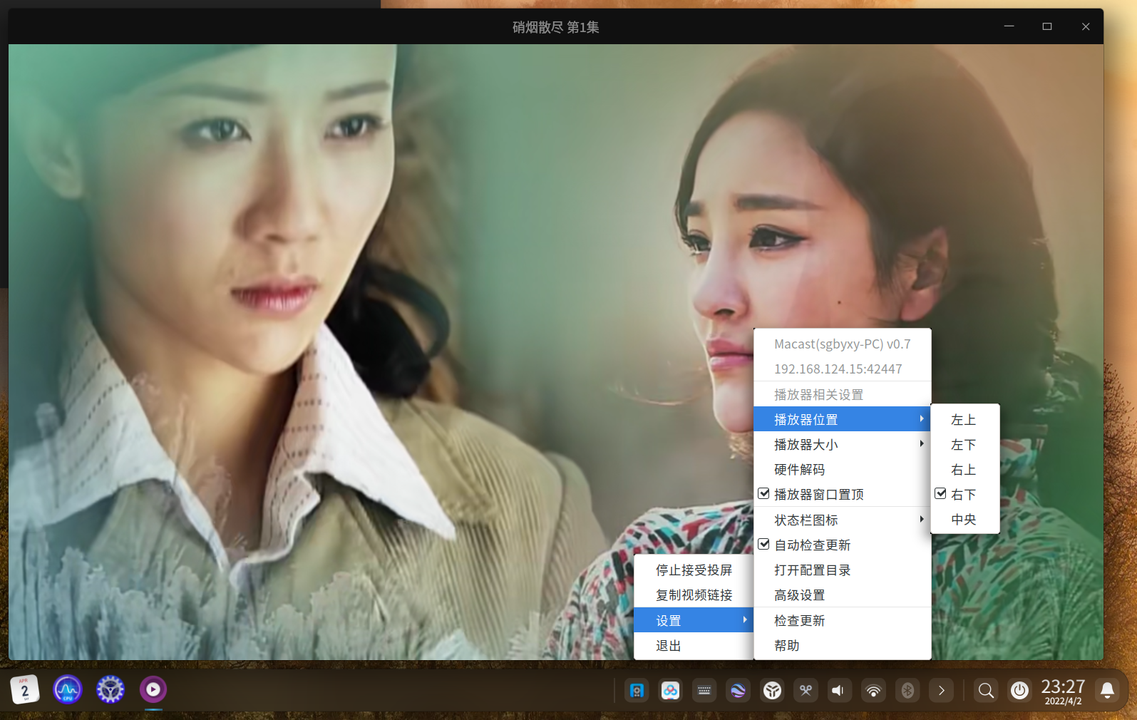Image resolution: width=1137 pixels, height=720 pixels.
Task: Open the volume speaker tray icon
Action: pyautogui.click(x=838, y=690)
